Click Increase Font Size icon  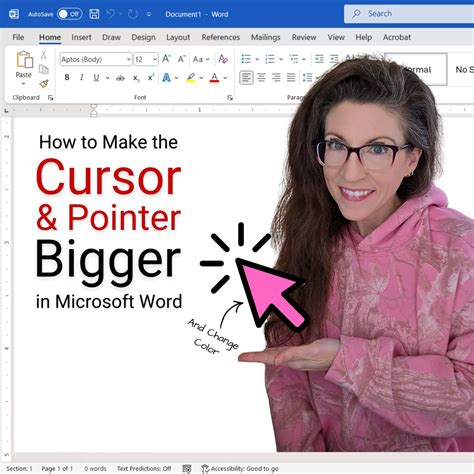point(166,59)
